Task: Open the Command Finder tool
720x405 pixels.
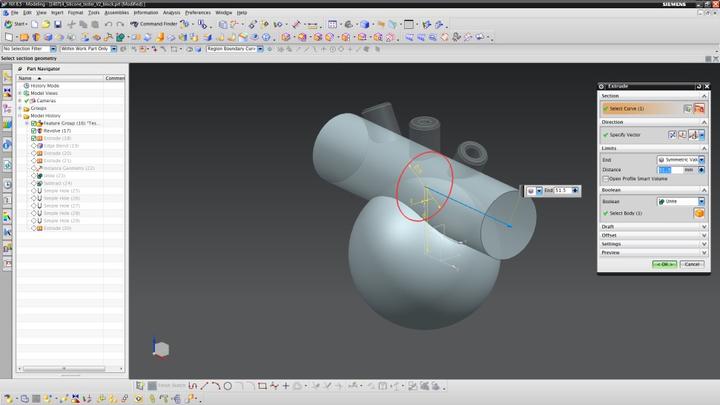Action: click(x=154, y=24)
